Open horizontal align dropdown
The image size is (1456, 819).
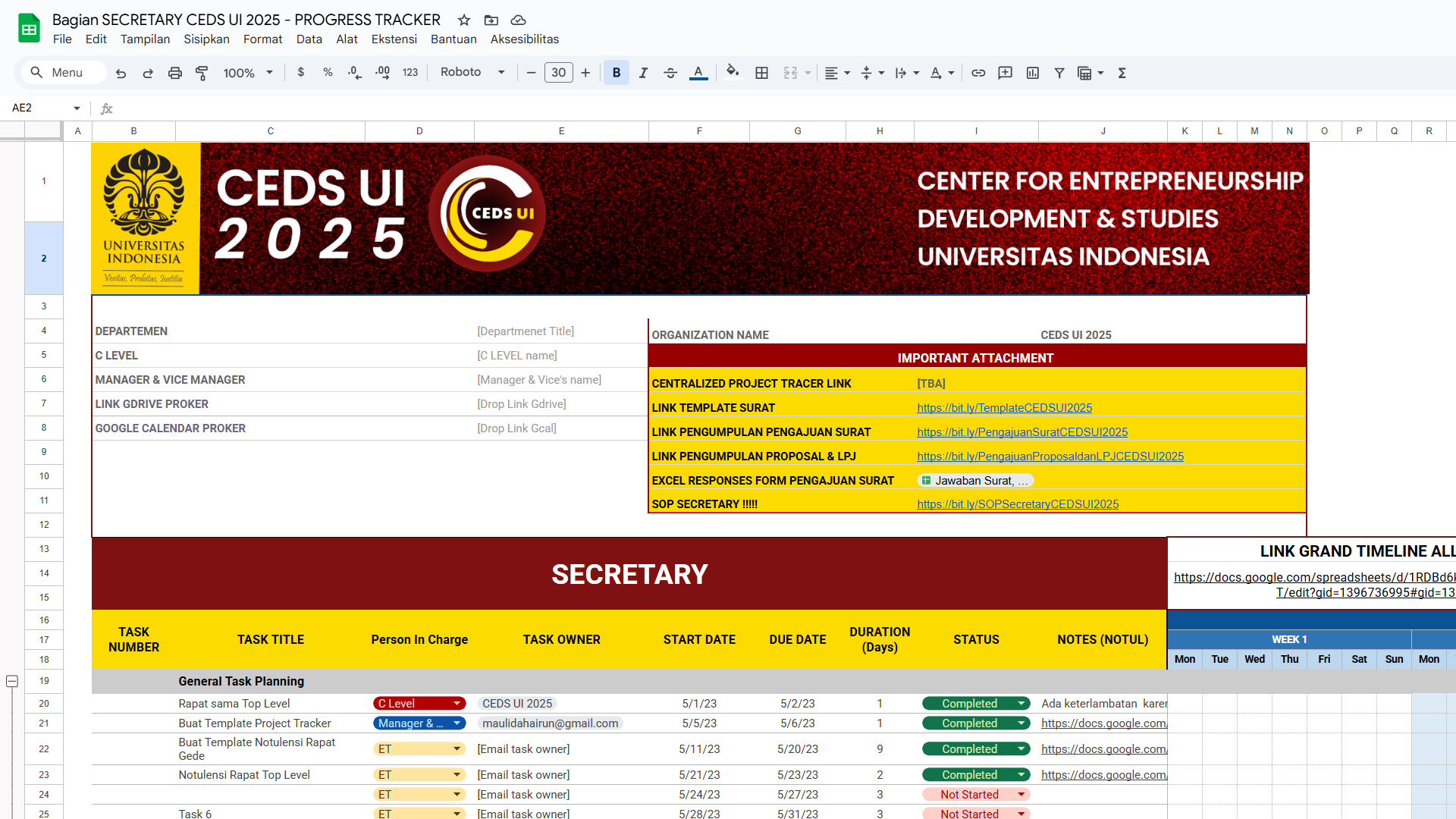coord(837,73)
